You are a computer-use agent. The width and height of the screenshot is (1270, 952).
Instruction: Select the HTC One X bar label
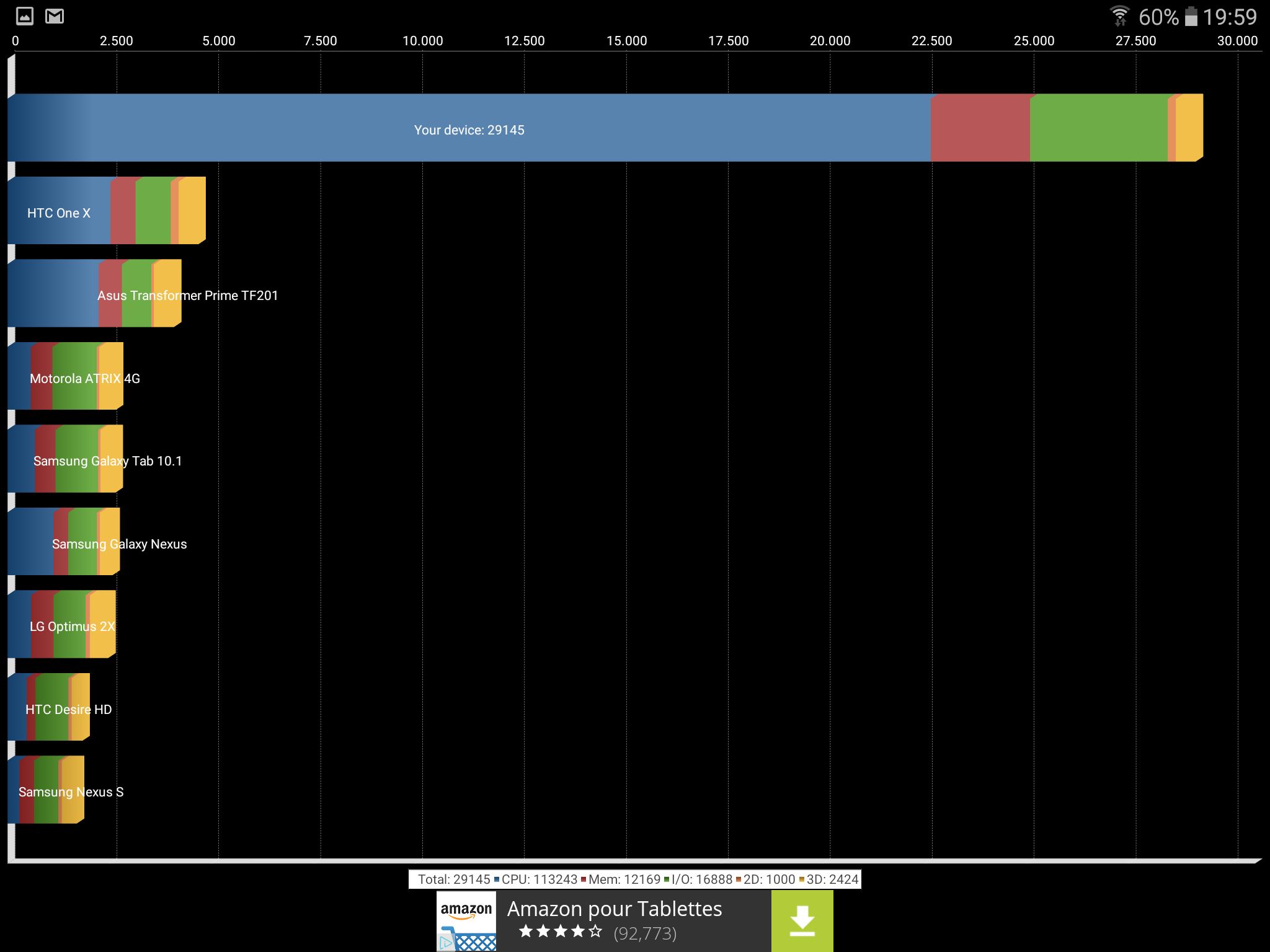tap(59, 213)
